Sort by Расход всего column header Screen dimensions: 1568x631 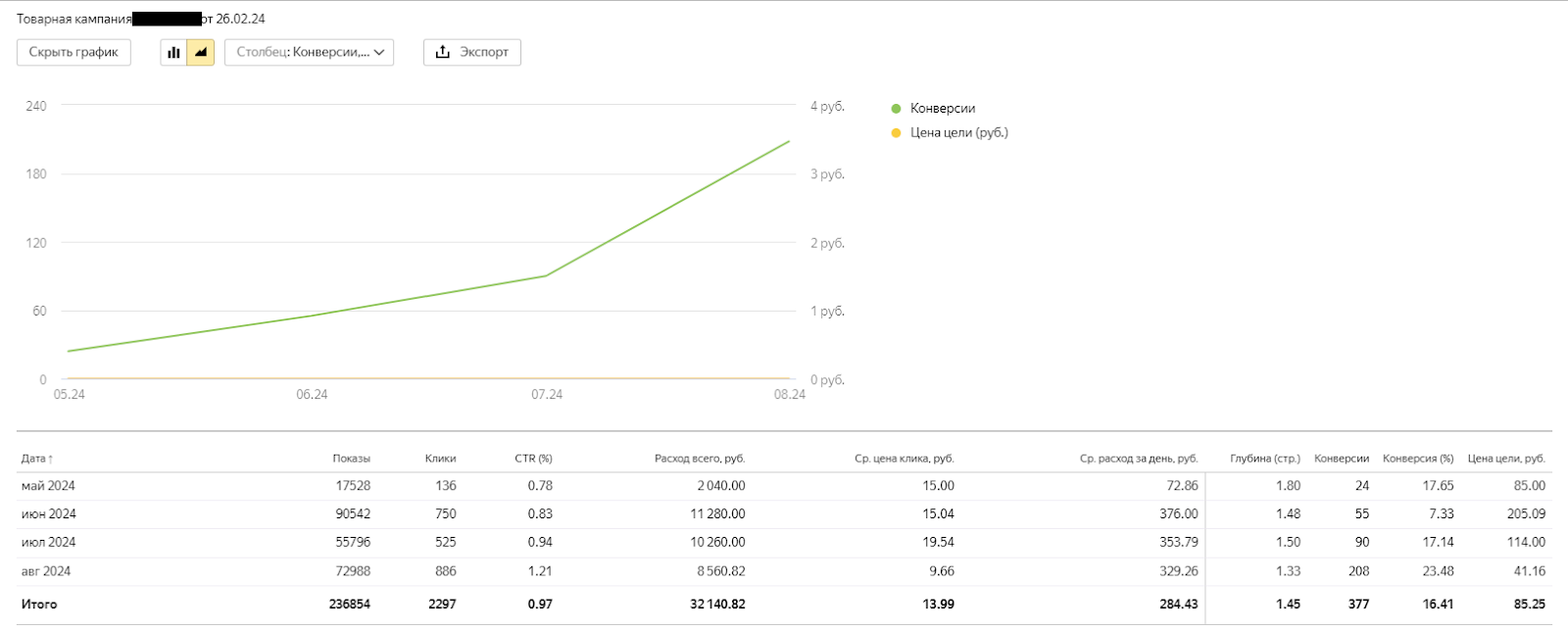coord(700,459)
